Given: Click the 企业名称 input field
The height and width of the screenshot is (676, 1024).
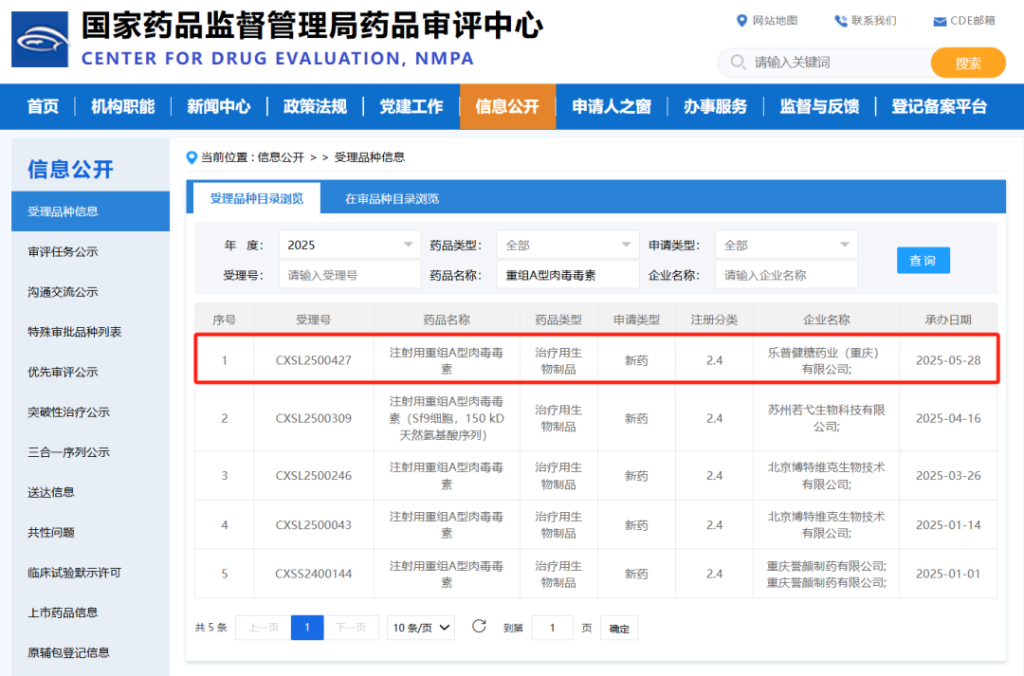Looking at the screenshot, I should 786,275.
